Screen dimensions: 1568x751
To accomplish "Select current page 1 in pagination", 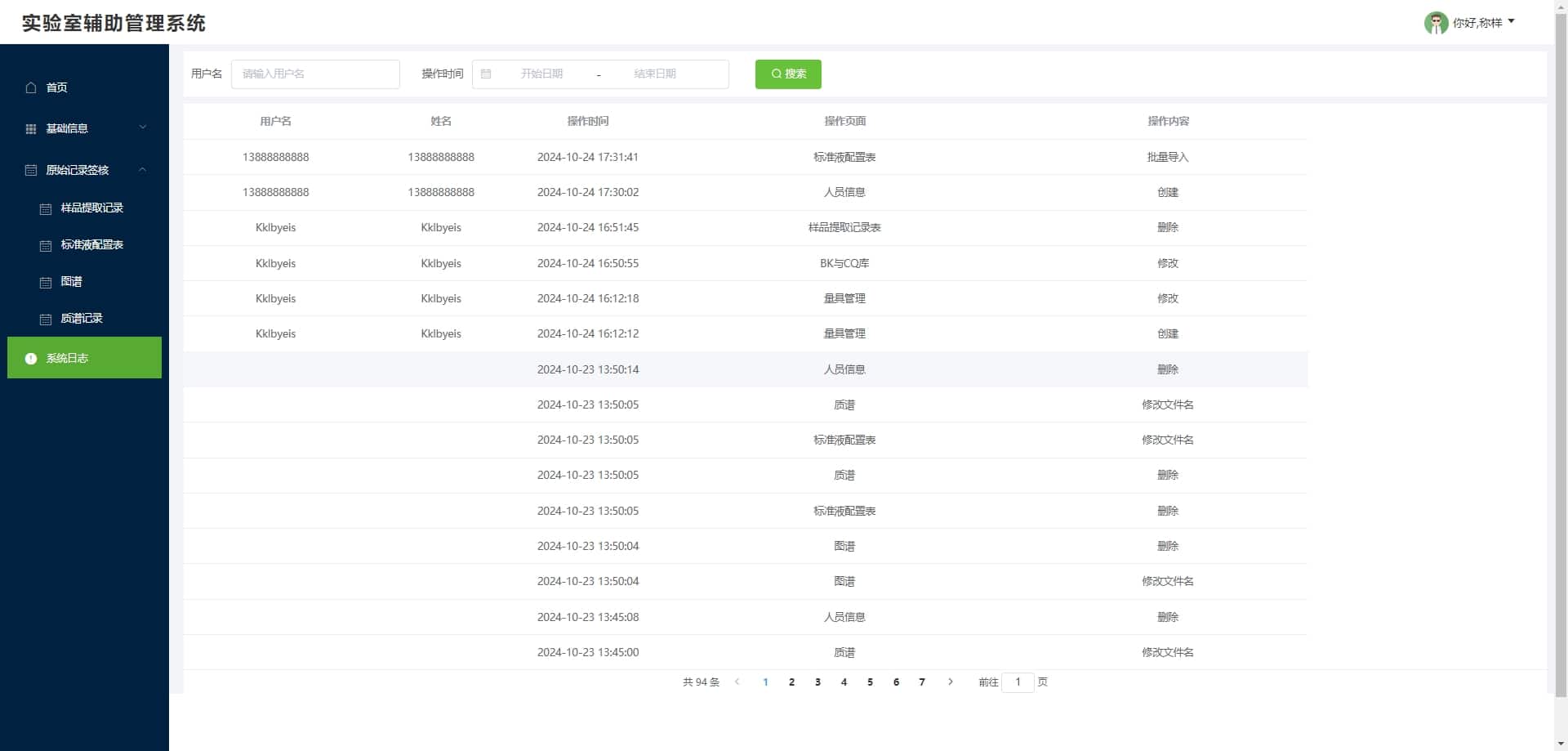I will point(765,682).
